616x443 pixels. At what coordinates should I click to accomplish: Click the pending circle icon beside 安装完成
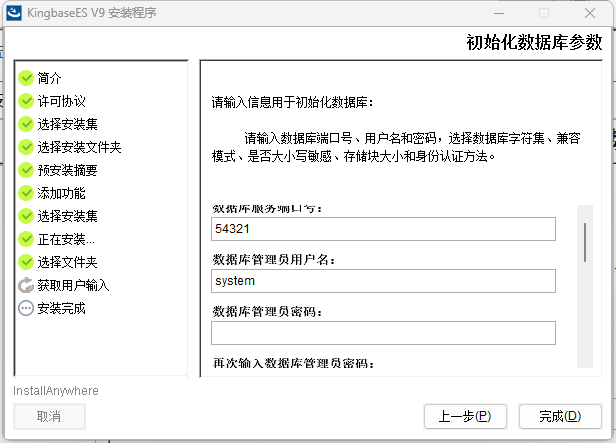(x=26, y=308)
